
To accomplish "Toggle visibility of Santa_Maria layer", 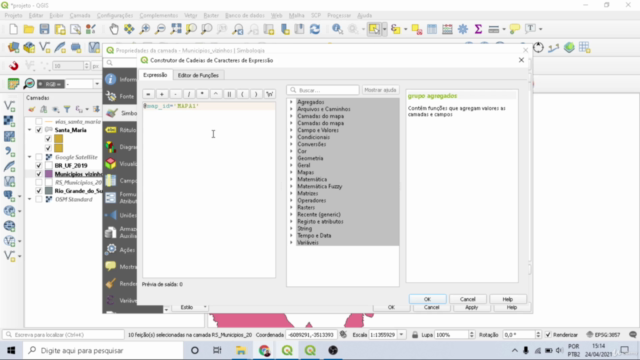I will 39,130.
